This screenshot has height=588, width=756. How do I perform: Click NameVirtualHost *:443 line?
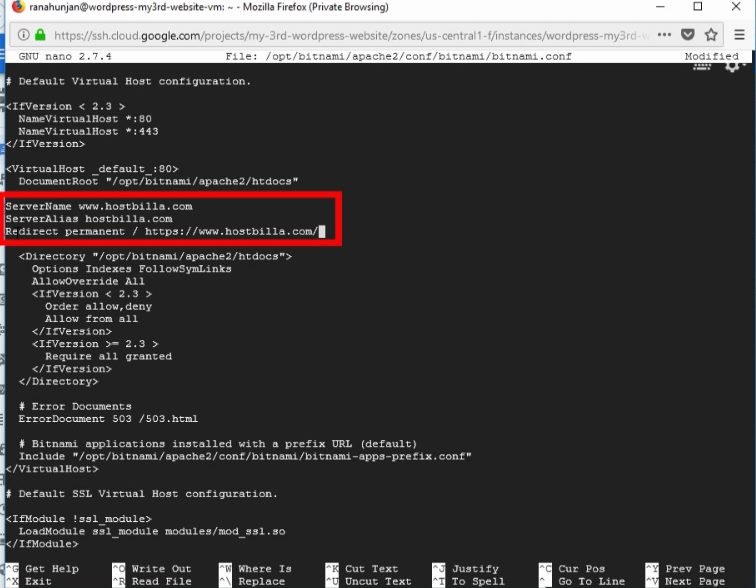pyautogui.click(x=88, y=131)
